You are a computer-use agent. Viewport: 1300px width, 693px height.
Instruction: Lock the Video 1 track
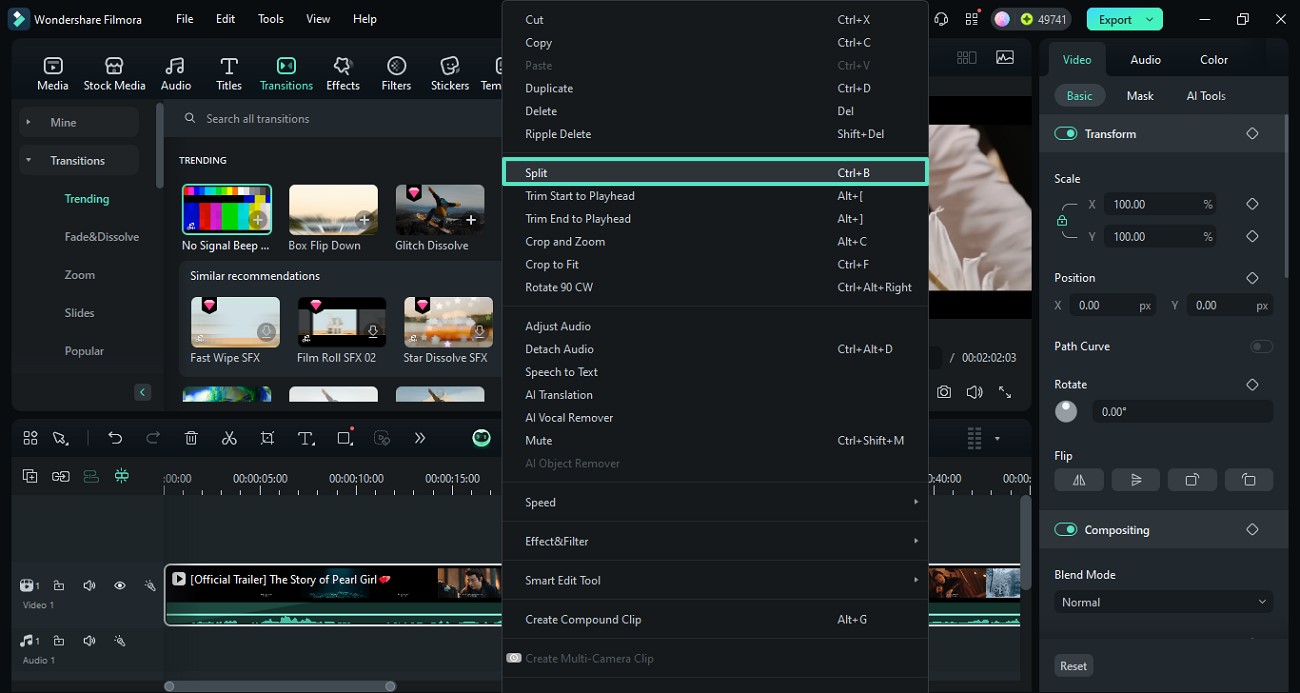(59, 585)
